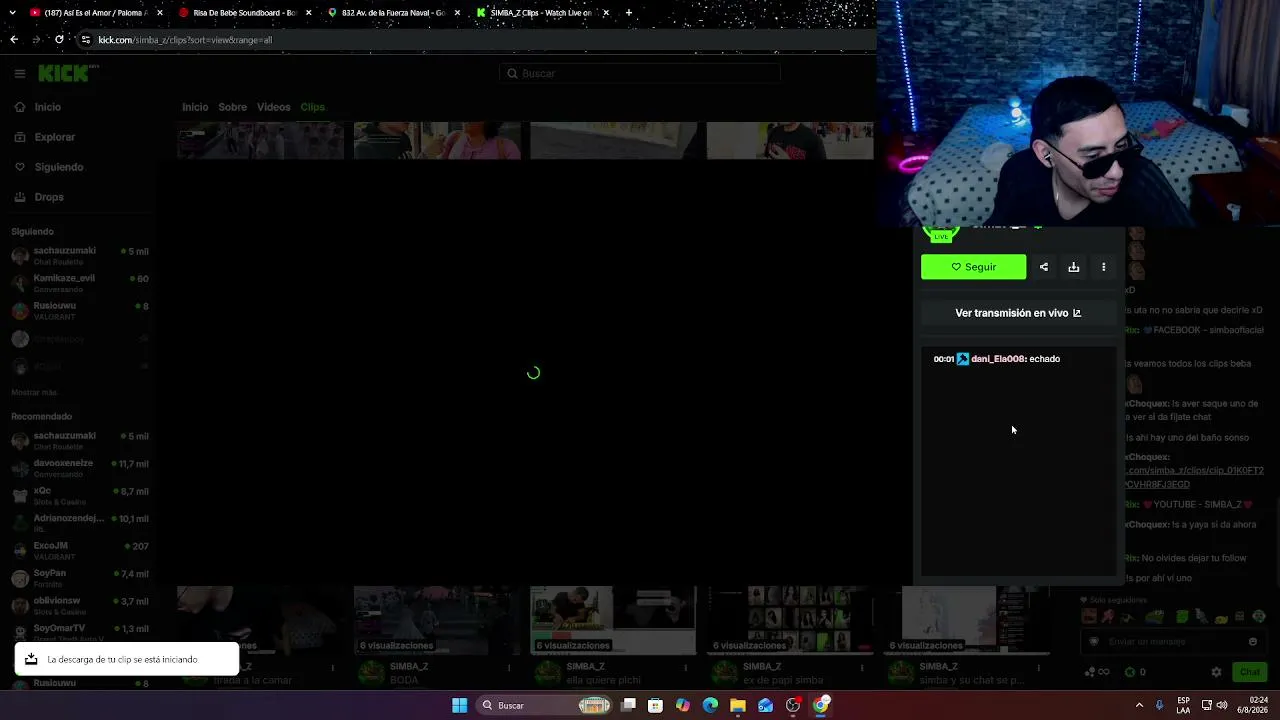Click the microphone icon in system tray
The image size is (1280, 720).
[1160, 705]
